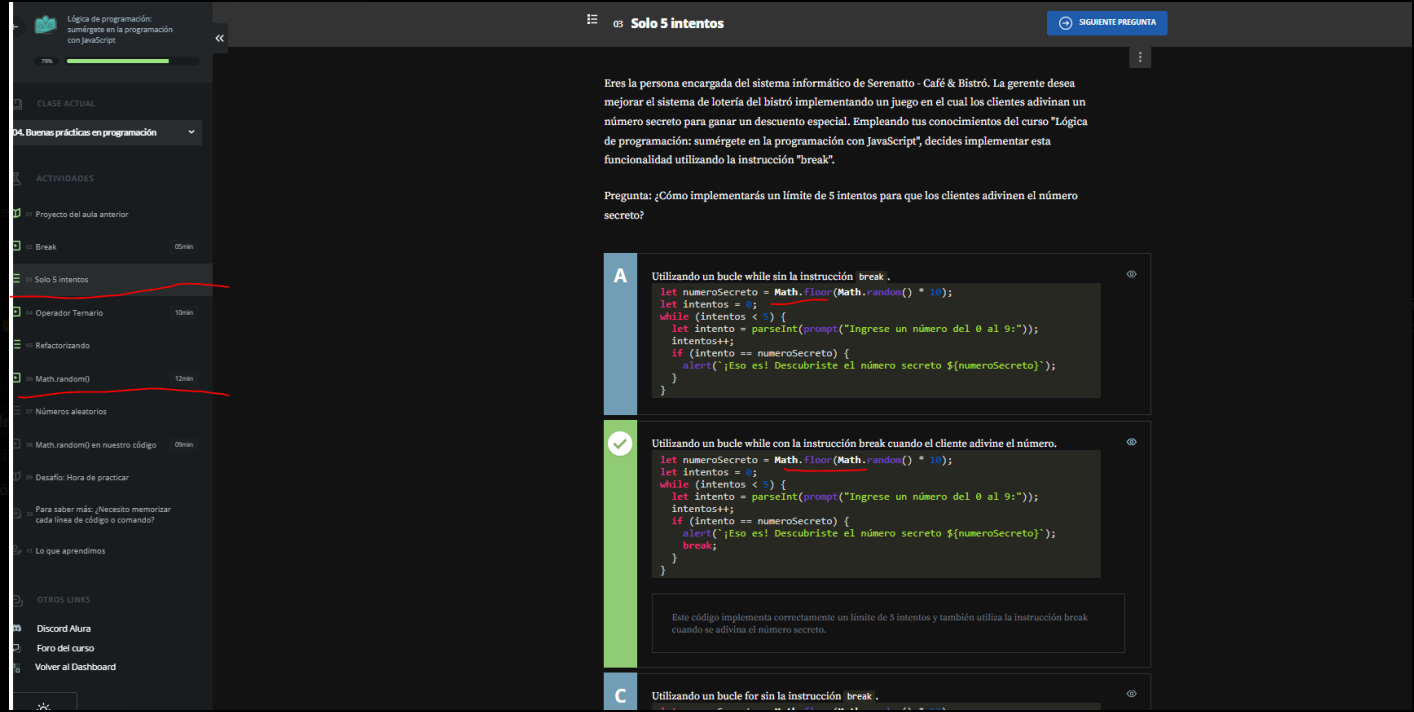This screenshot has width=1414, height=712.
Task: Open the Foro del curso link
Action: [65, 648]
